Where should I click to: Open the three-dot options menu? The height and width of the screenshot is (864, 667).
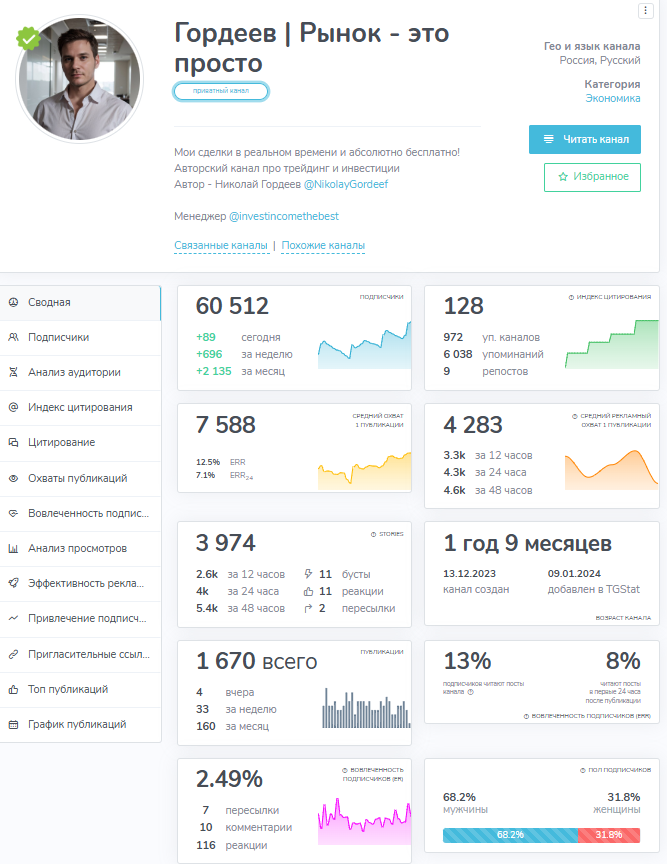tap(646, 11)
